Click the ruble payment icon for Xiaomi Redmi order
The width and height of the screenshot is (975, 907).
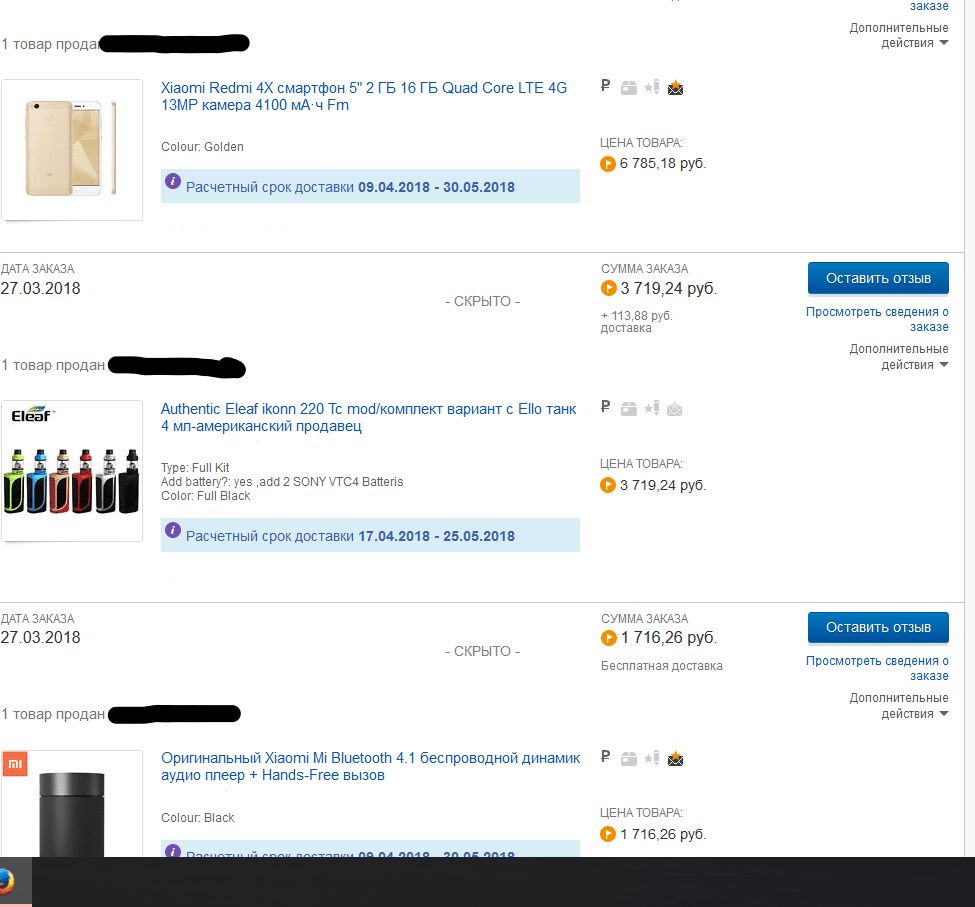click(x=606, y=86)
